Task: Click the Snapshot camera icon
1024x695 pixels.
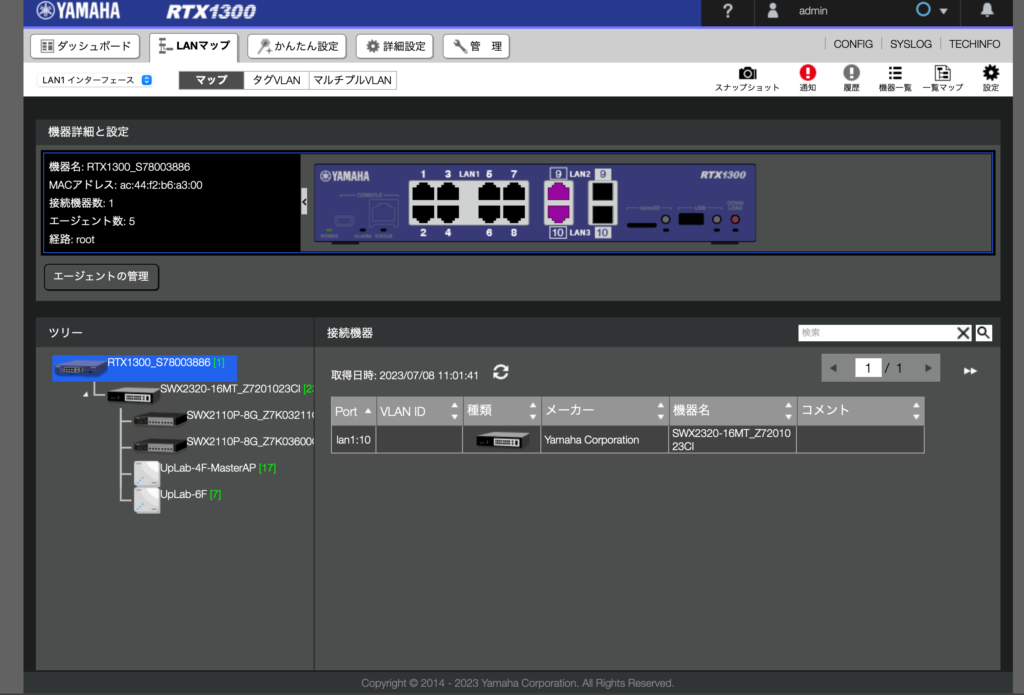Action: click(747, 74)
